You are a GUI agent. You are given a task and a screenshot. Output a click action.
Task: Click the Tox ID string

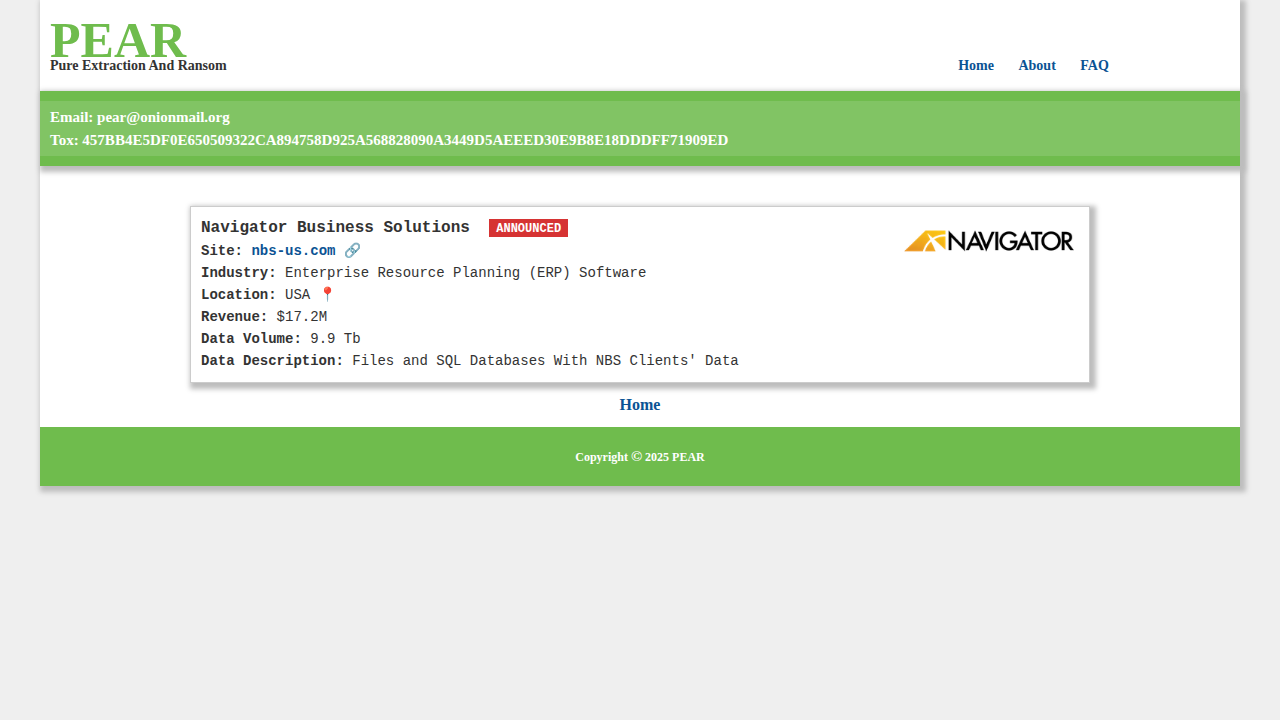(x=405, y=140)
